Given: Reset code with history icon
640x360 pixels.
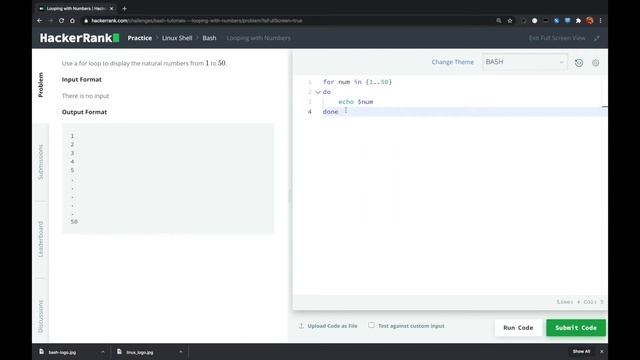Looking at the screenshot, I should (x=579, y=63).
